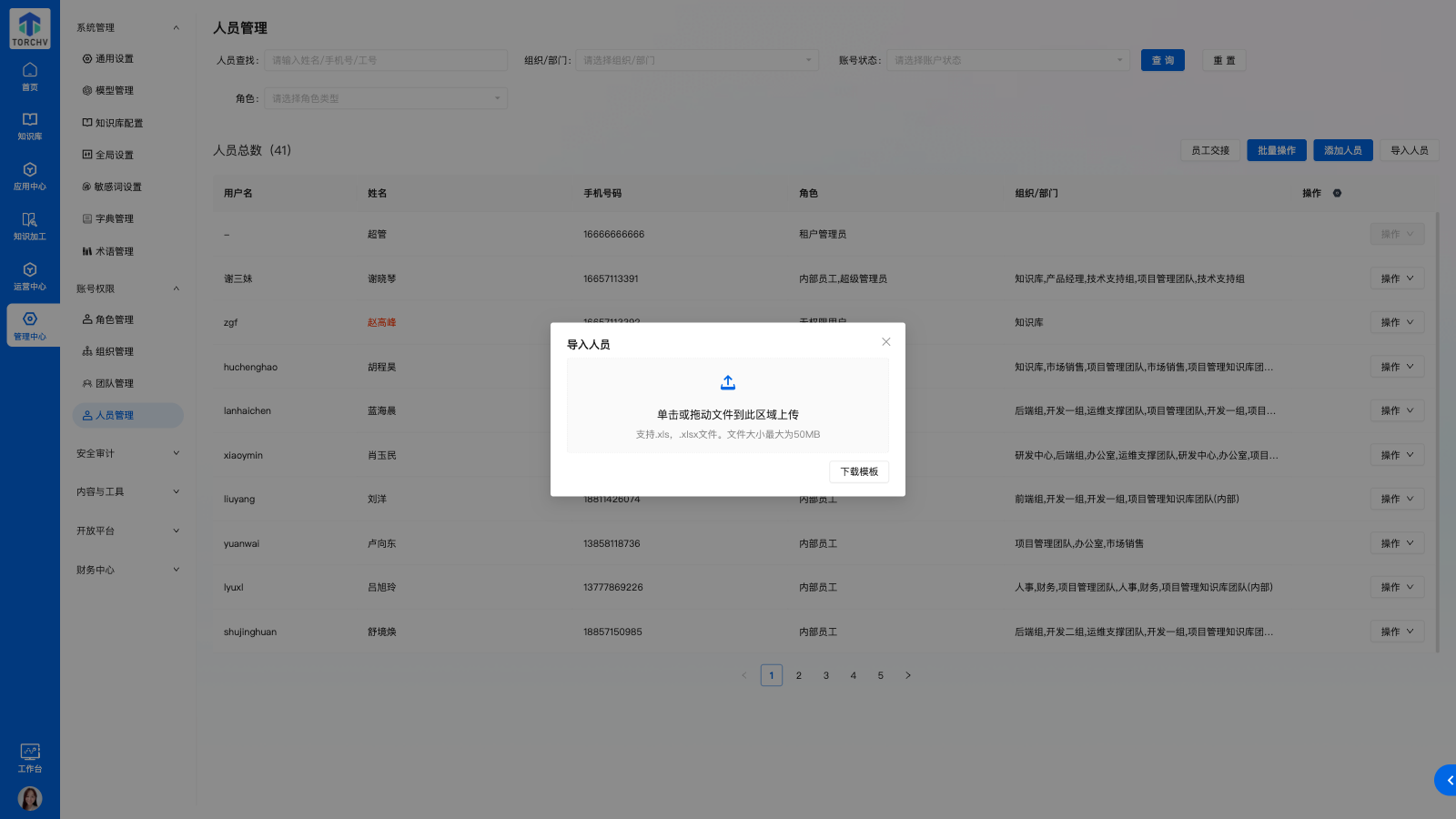Image resolution: width=1456 pixels, height=819 pixels.
Task: Click the 查询 search button
Action: click(x=1162, y=60)
